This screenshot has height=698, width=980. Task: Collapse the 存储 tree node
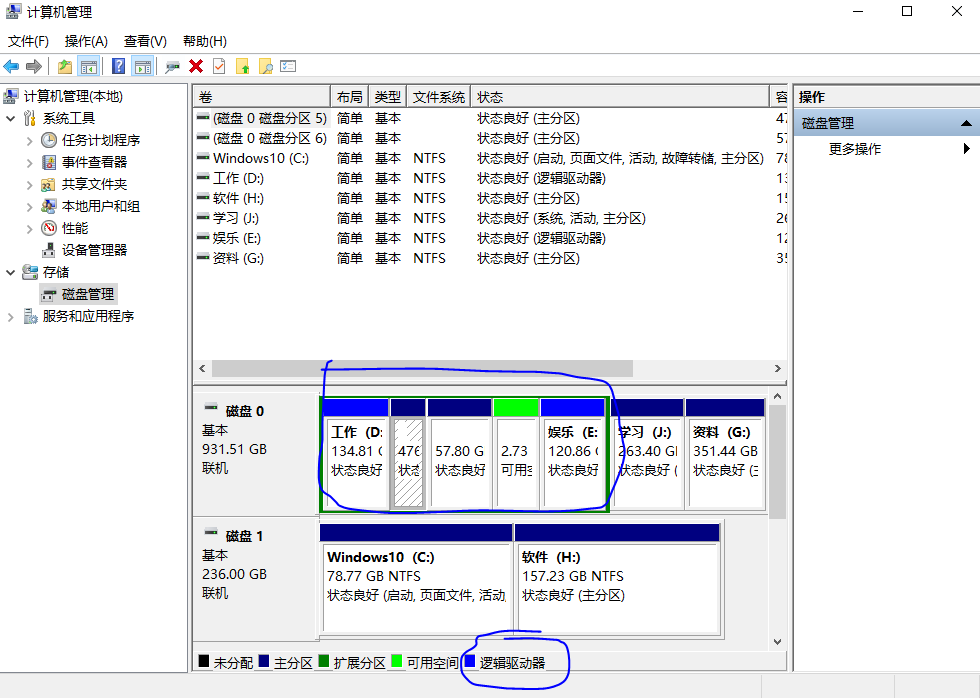pos(11,272)
